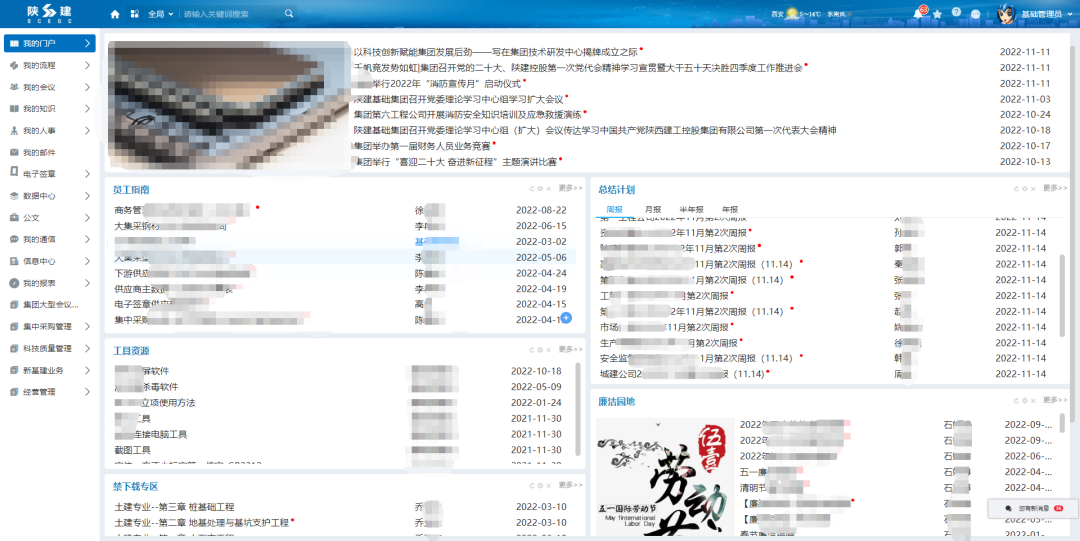Open the more options ellipsis icon
The image size is (1080, 541).
click(975, 14)
